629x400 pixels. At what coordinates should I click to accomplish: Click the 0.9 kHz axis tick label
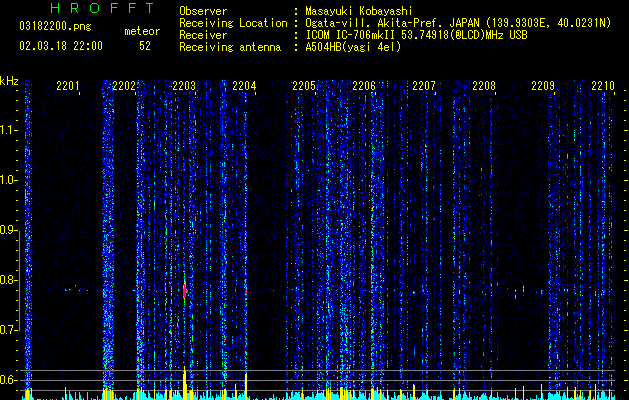coord(9,230)
